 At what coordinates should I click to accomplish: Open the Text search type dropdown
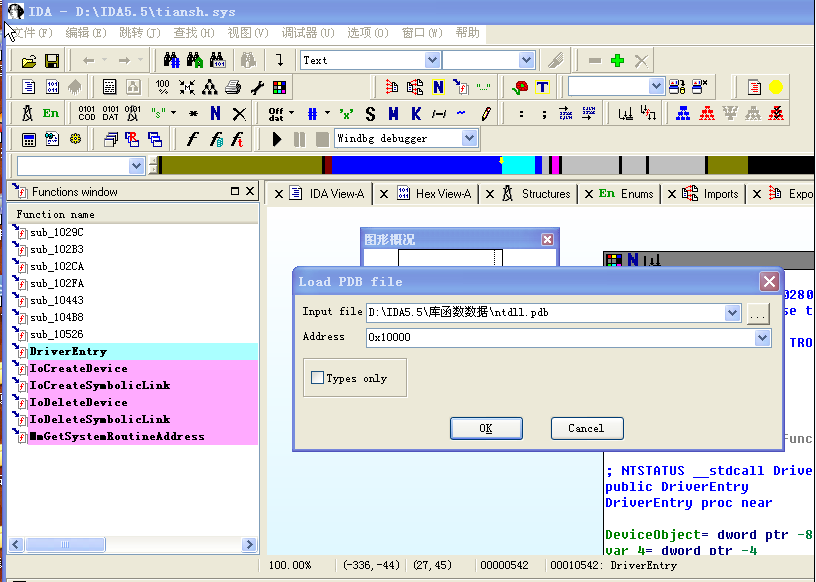click(x=432, y=60)
